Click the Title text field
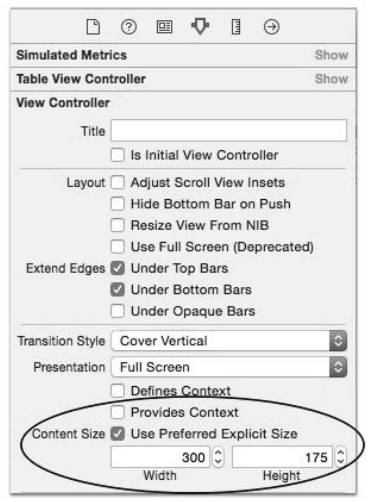The width and height of the screenshot is (368, 502). tap(229, 130)
